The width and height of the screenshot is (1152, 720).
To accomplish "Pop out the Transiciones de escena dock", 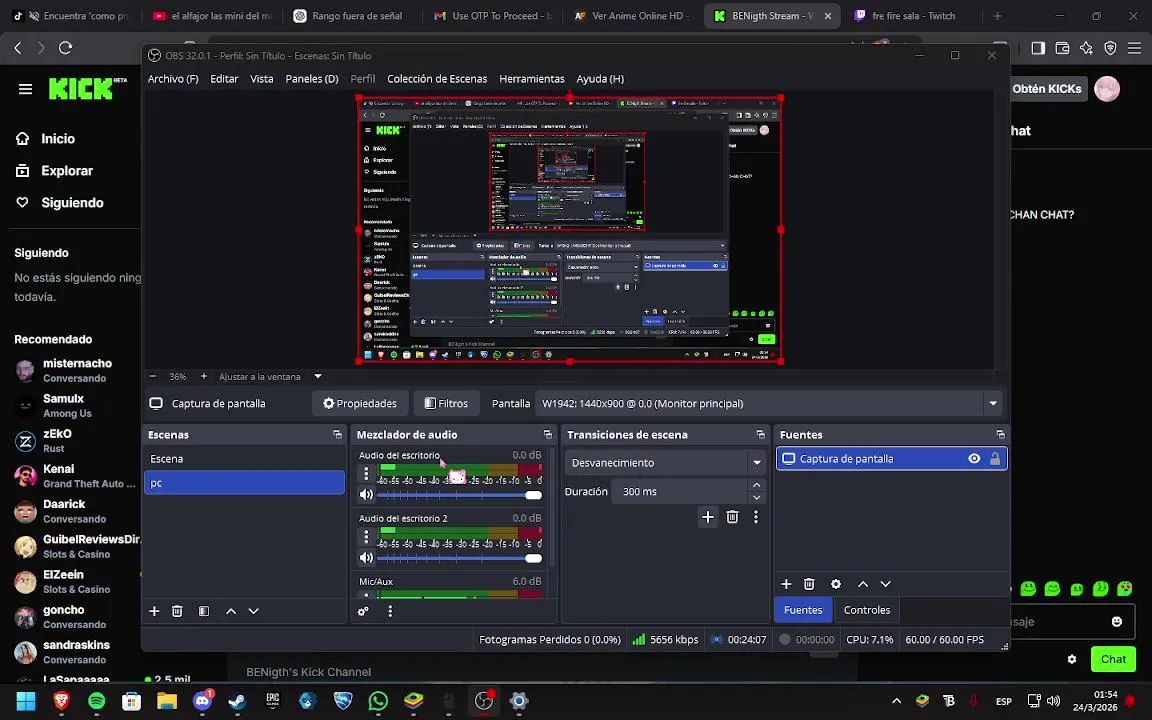I will tap(760, 435).
